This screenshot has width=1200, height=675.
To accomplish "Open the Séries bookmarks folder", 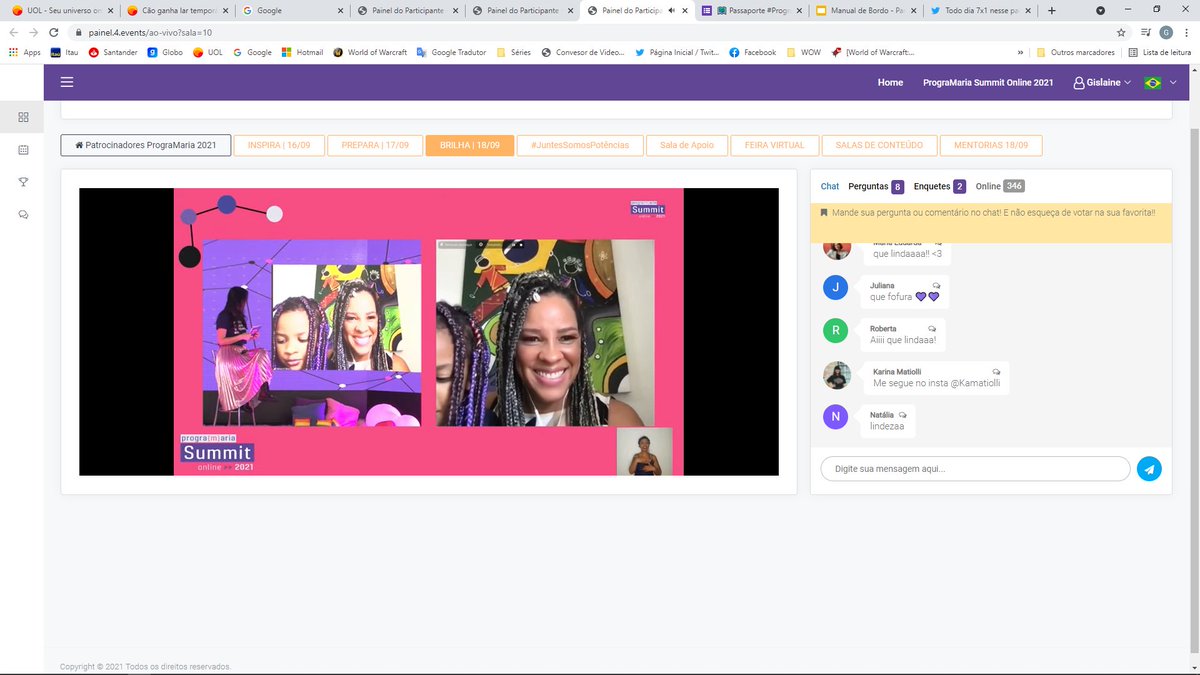I will pyautogui.click(x=513, y=52).
